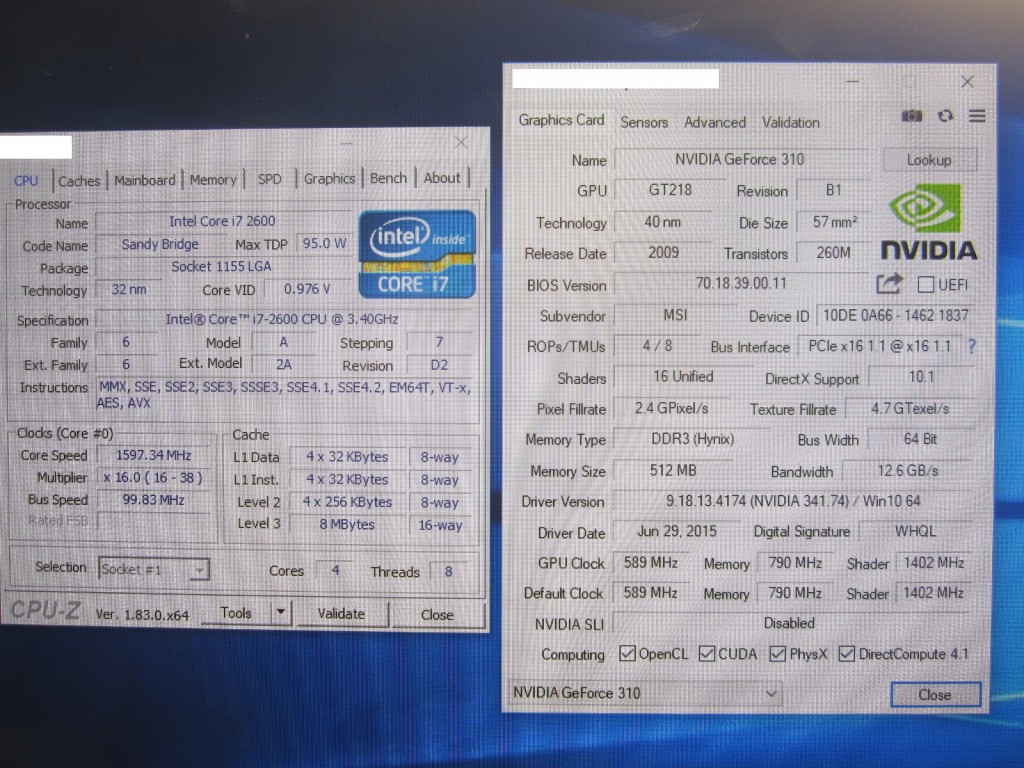Click the Core VID value 0.976 V
The image size is (1024, 768).
tap(307, 289)
